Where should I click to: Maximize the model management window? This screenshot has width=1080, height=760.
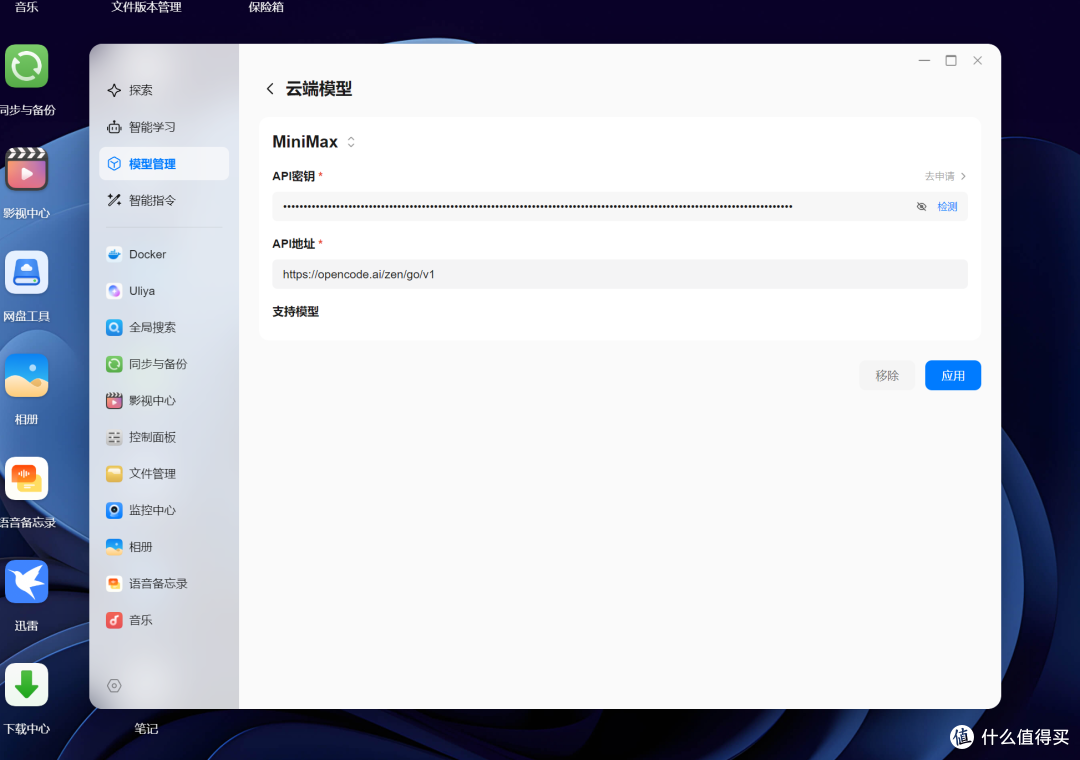[951, 61]
